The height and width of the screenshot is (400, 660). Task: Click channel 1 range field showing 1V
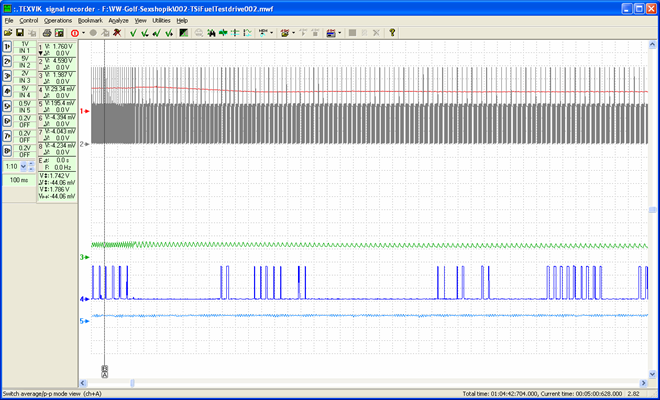[x=25, y=44]
